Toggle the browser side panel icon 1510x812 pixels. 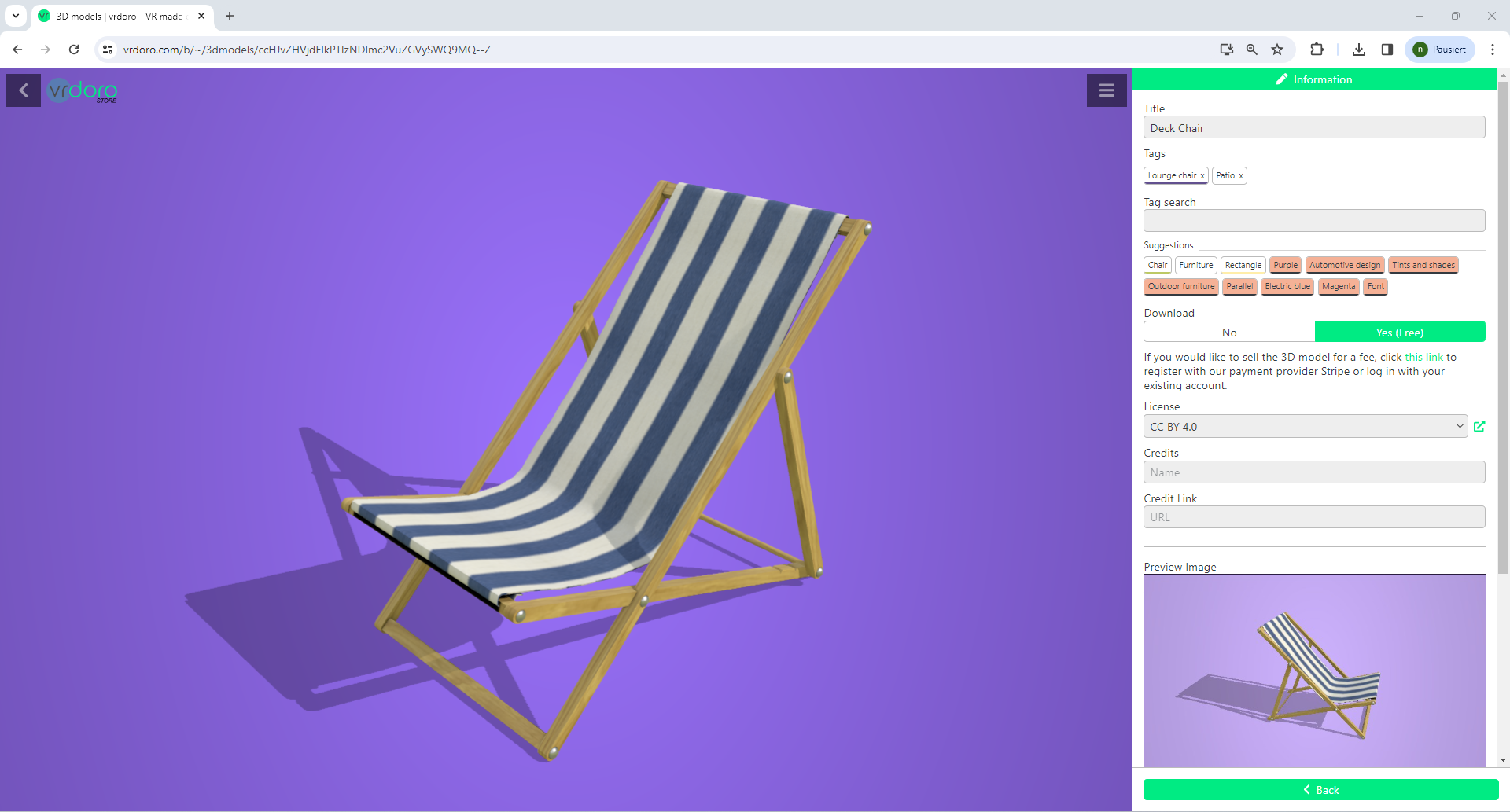click(1387, 50)
